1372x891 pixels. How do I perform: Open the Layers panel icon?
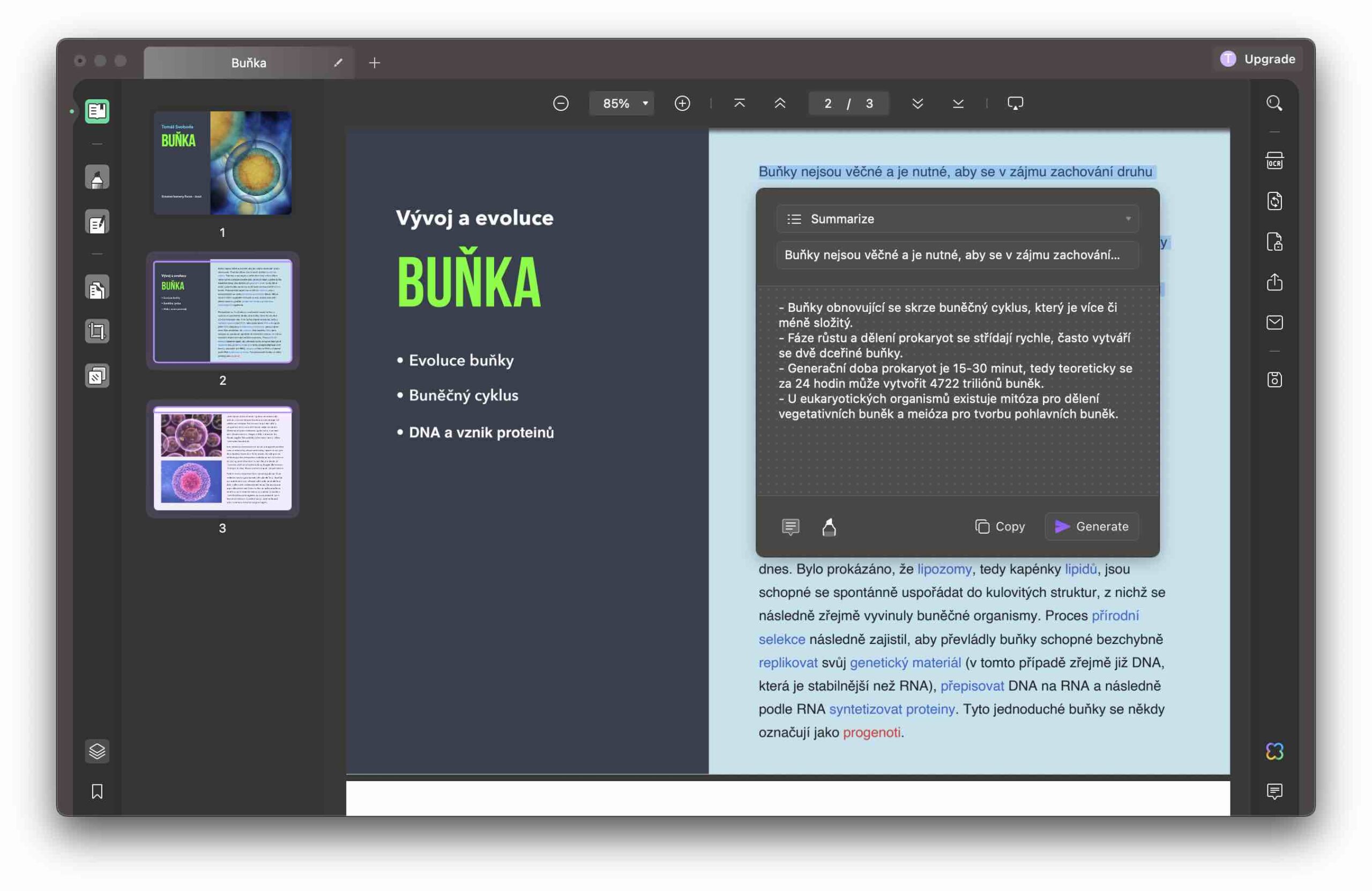(97, 751)
